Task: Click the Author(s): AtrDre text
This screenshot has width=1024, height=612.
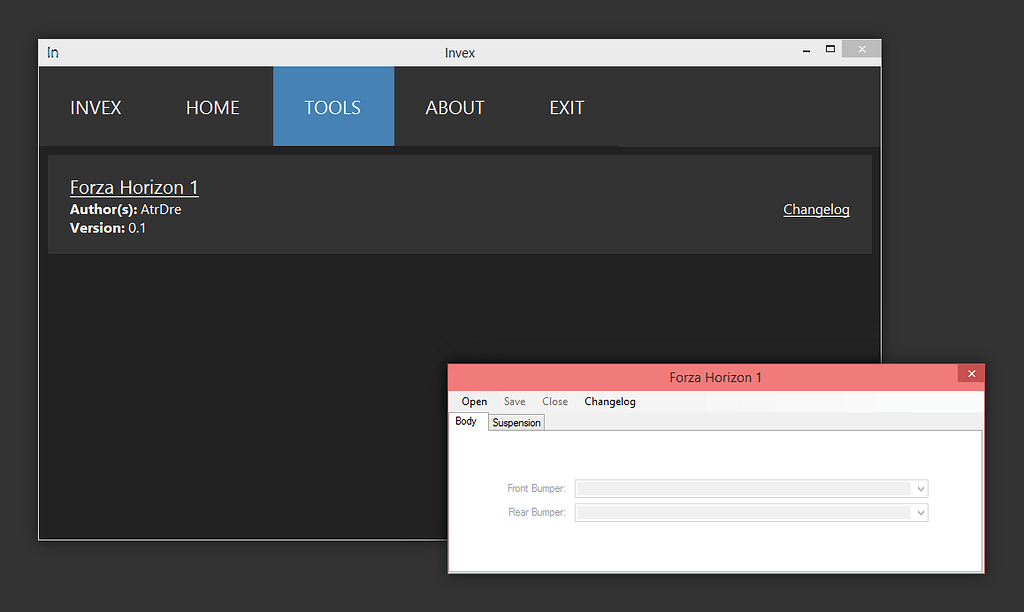Action: (125, 210)
